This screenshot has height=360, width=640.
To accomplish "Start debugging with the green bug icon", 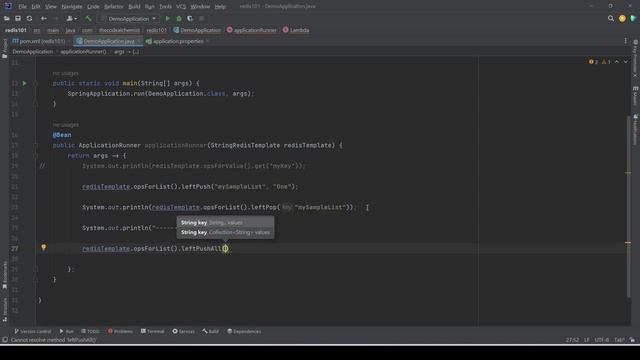I will pyautogui.click(x=179, y=18).
